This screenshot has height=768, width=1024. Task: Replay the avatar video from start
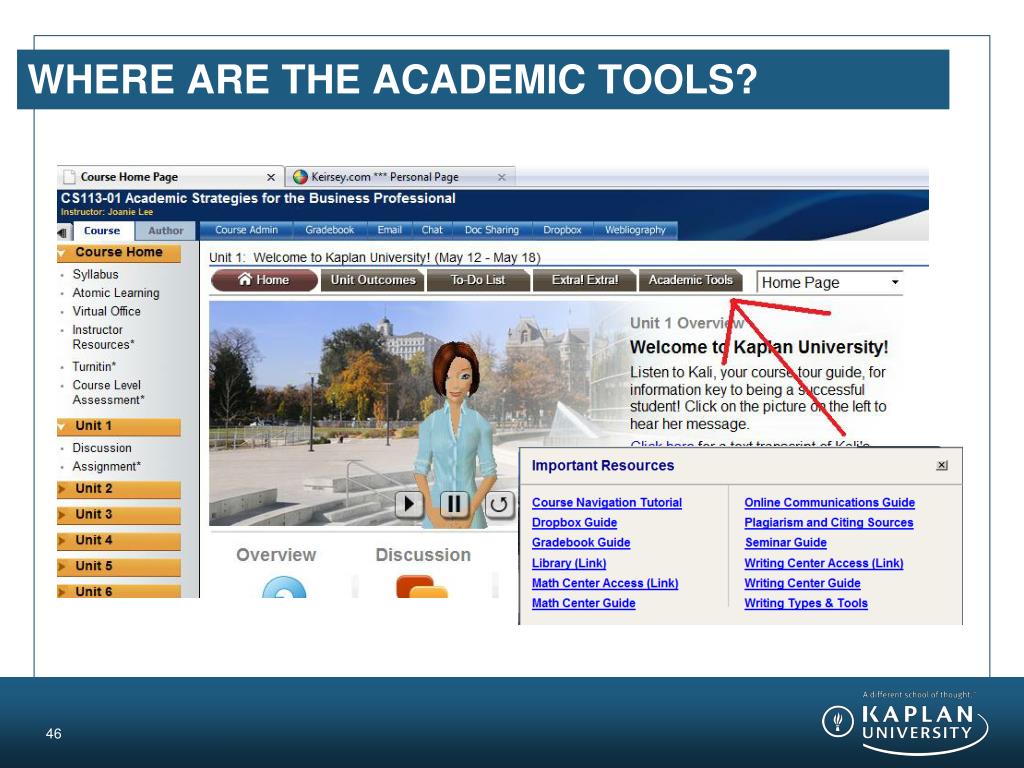pos(499,504)
